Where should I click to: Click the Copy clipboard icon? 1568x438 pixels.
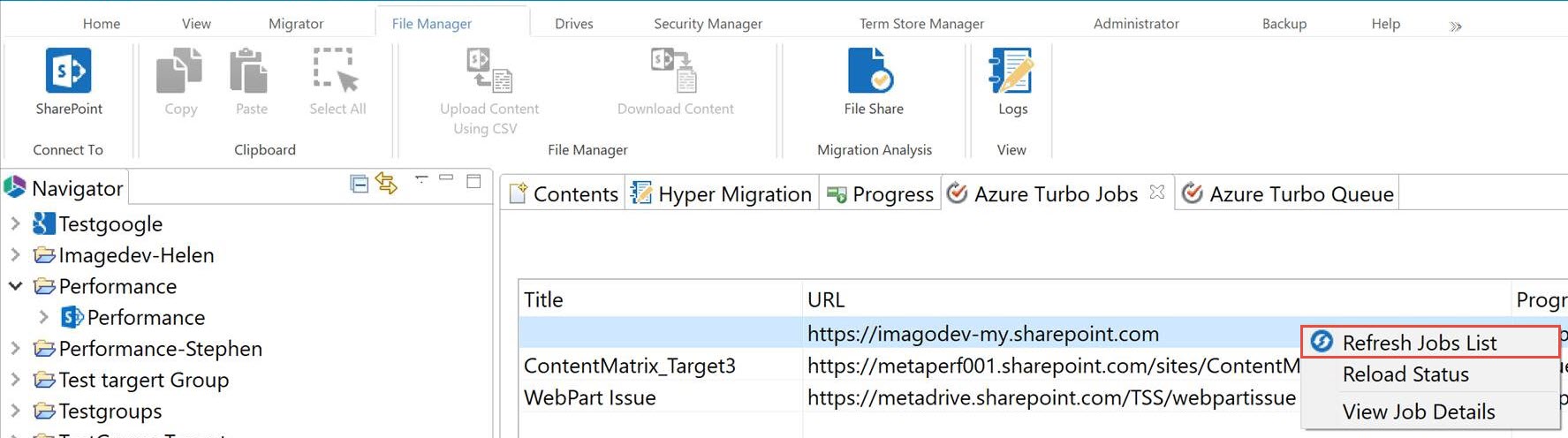point(179,71)
